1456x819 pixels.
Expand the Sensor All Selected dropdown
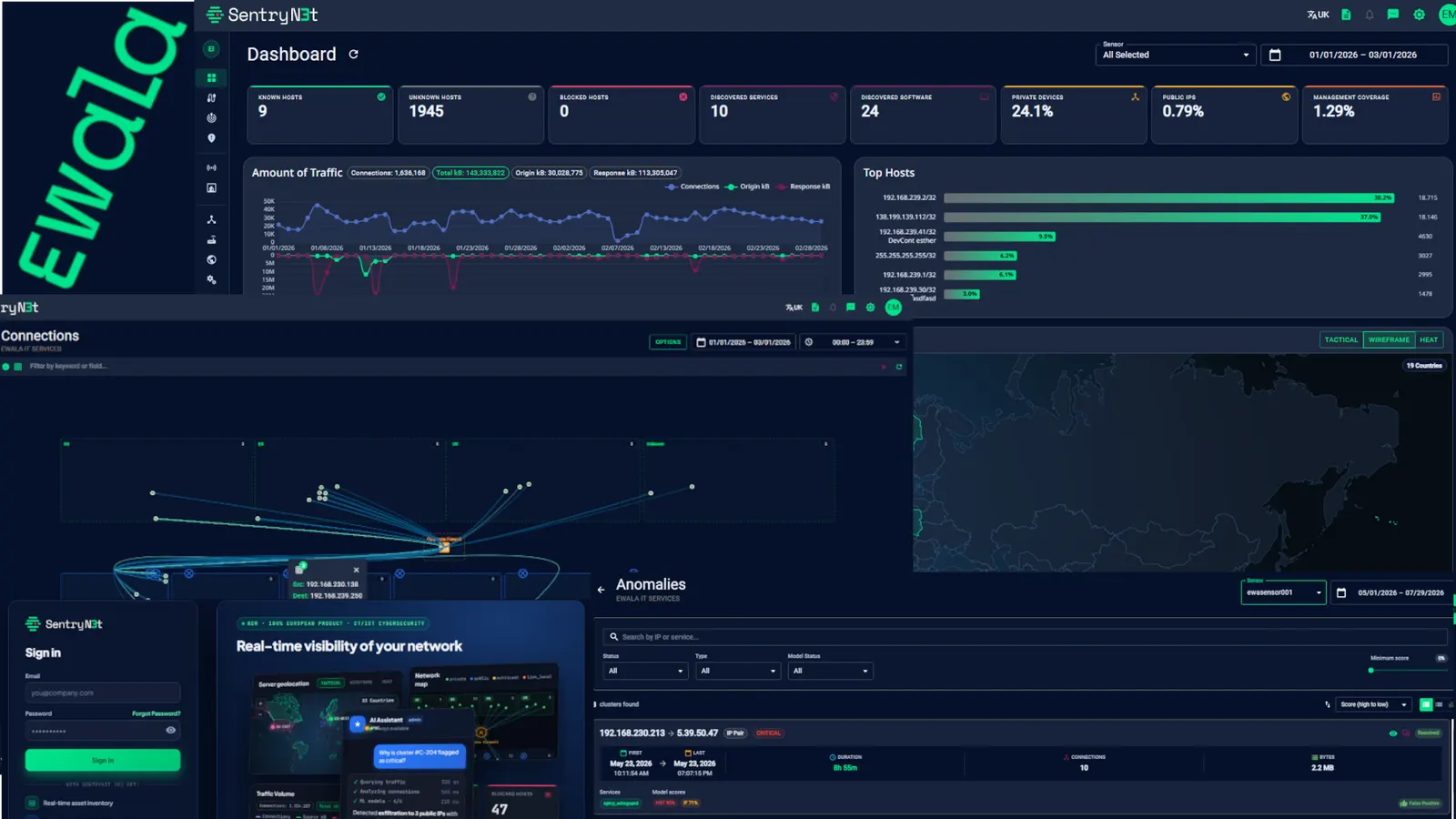(1176, 55)
